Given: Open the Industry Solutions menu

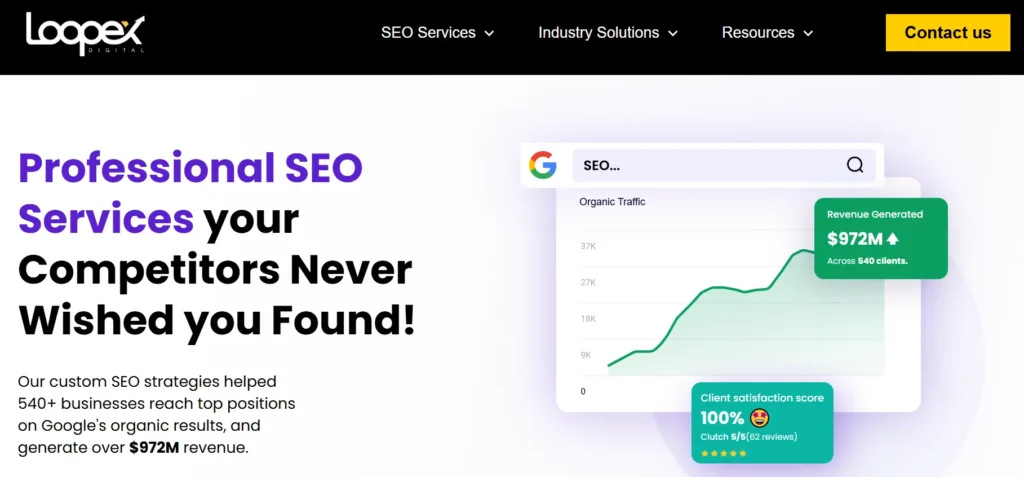Looking at the screenshot, I should point(598,33).
